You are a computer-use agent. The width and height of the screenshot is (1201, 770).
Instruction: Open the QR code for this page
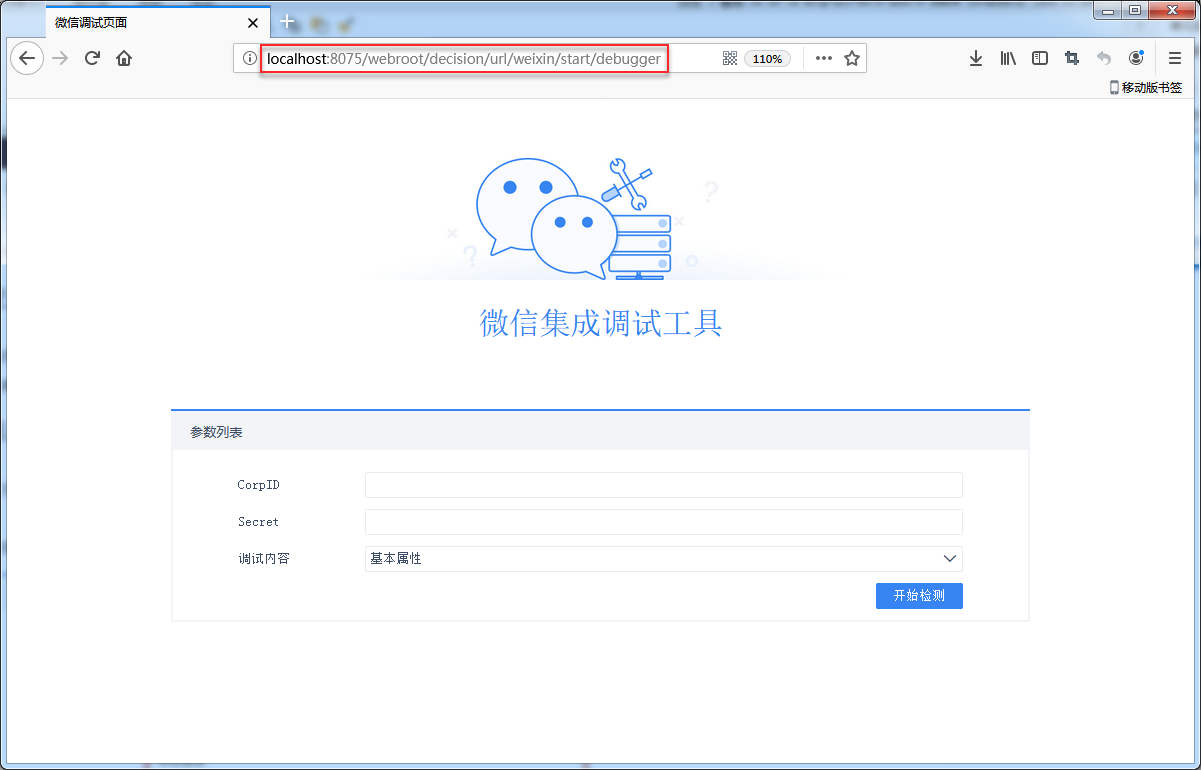(x=730, y=59)
